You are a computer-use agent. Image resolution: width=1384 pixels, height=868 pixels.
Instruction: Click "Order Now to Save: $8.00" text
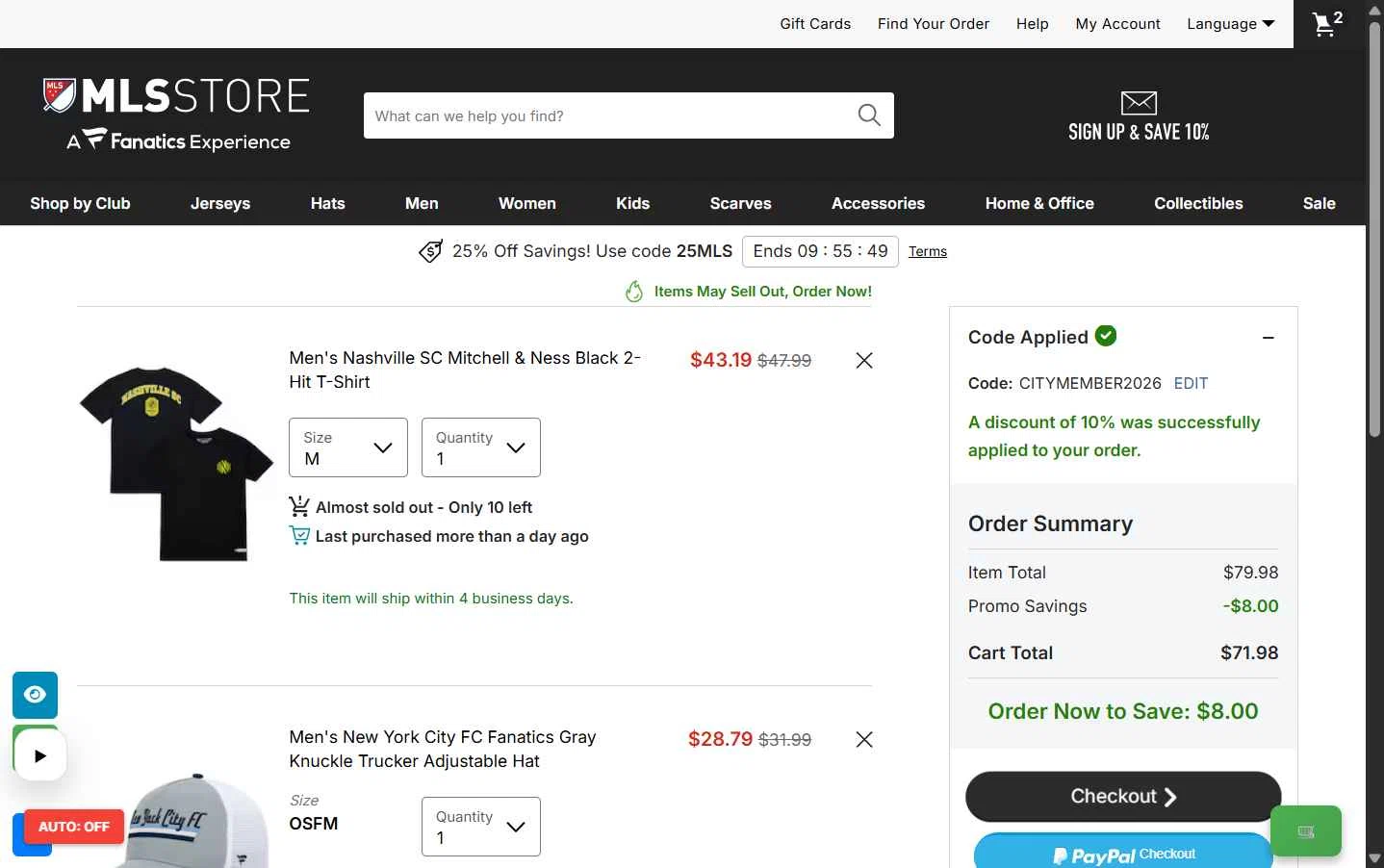pos(1123,711)
